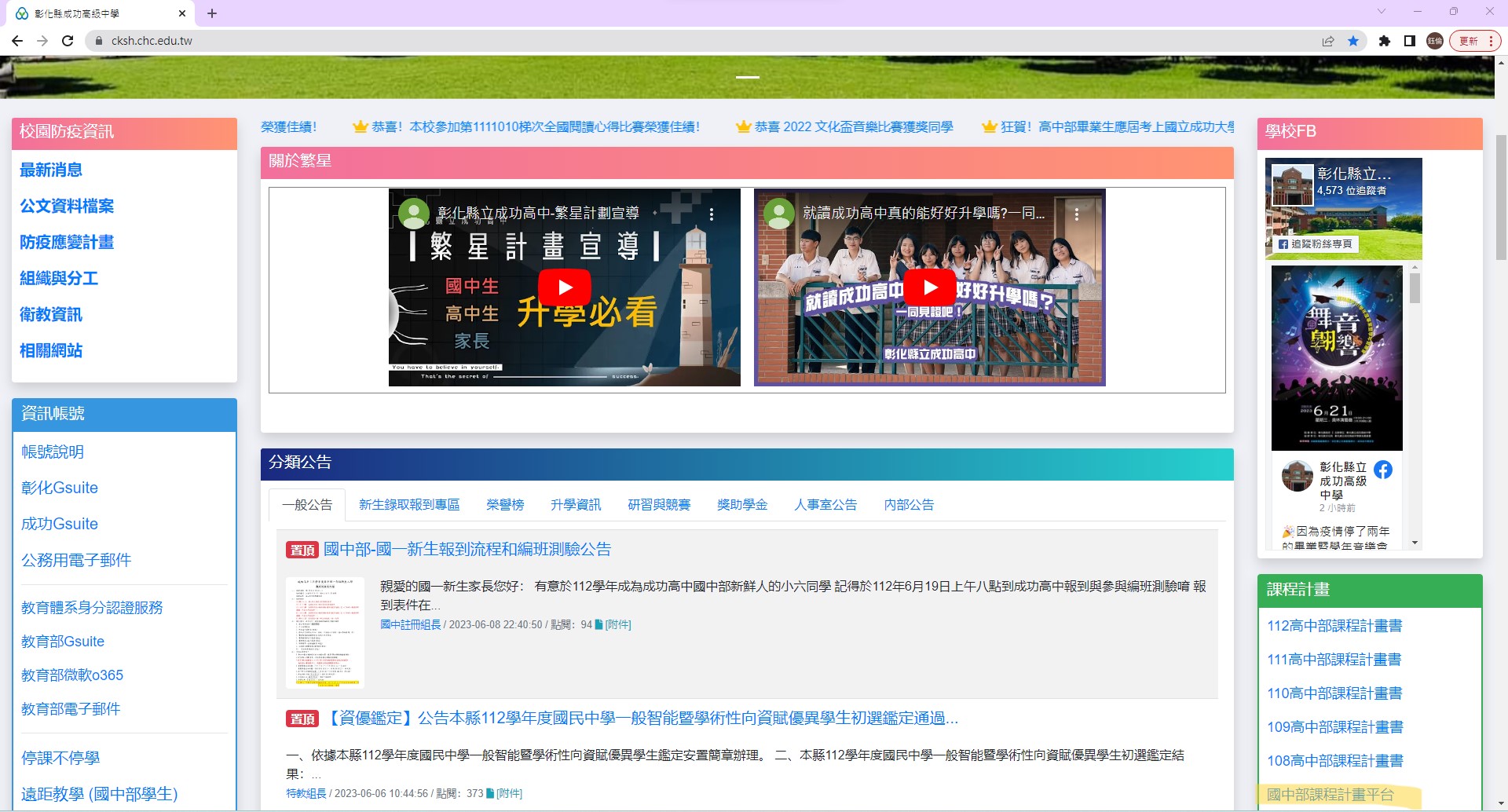1508x812 pixels.
Task: Click 追蹤粉絲專頁 Facebook follow button
Action: 1315,244
